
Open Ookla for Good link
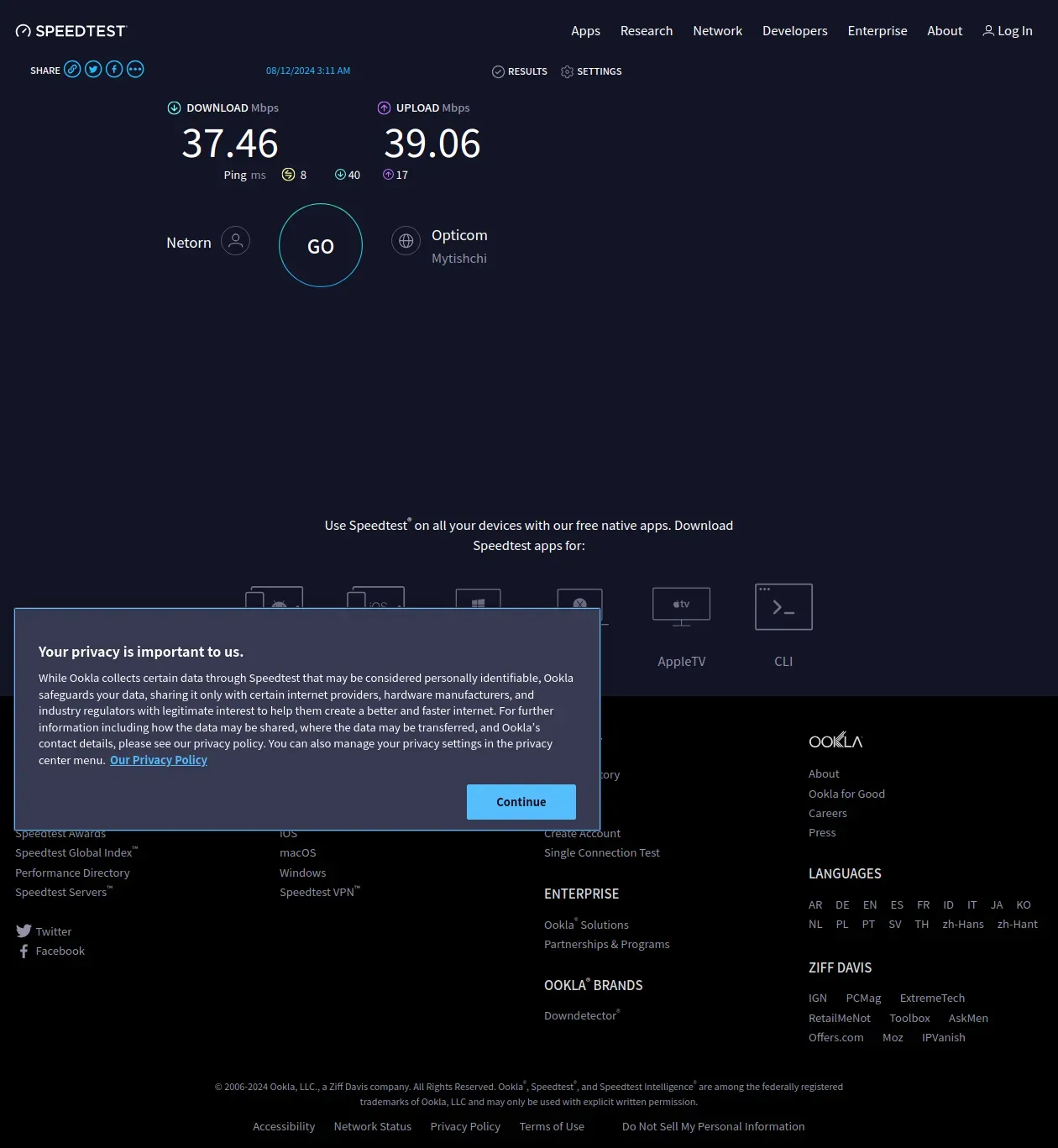(x=846, y=794)
